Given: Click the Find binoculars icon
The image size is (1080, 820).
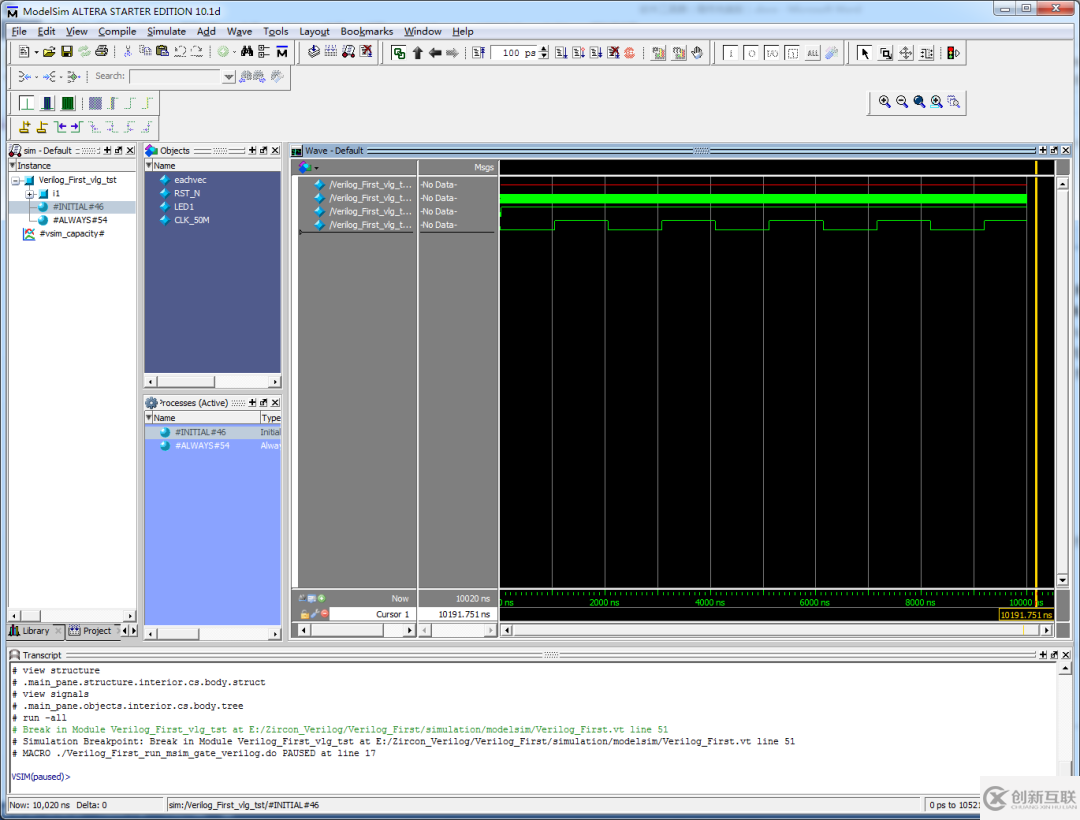Looking at the screenshot, I should coord(247,52).
